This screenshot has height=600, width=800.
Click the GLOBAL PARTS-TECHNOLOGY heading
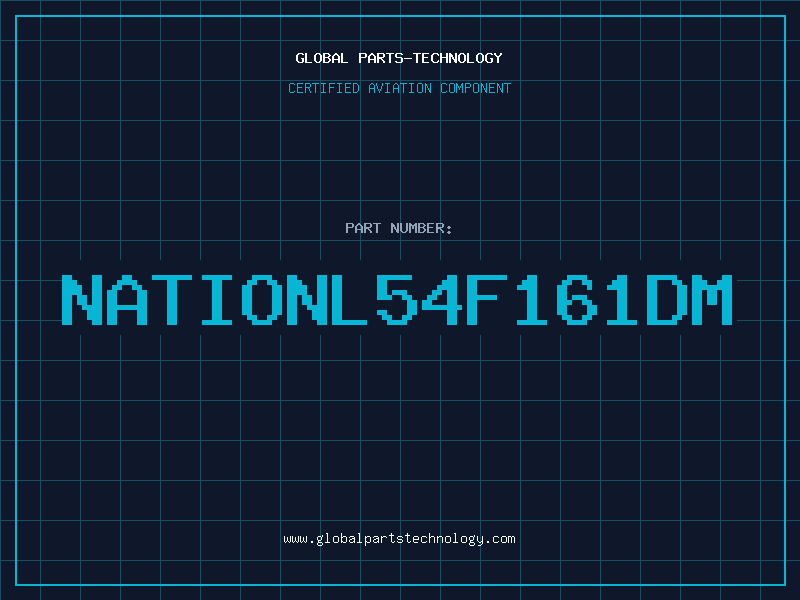coord(399,58)
